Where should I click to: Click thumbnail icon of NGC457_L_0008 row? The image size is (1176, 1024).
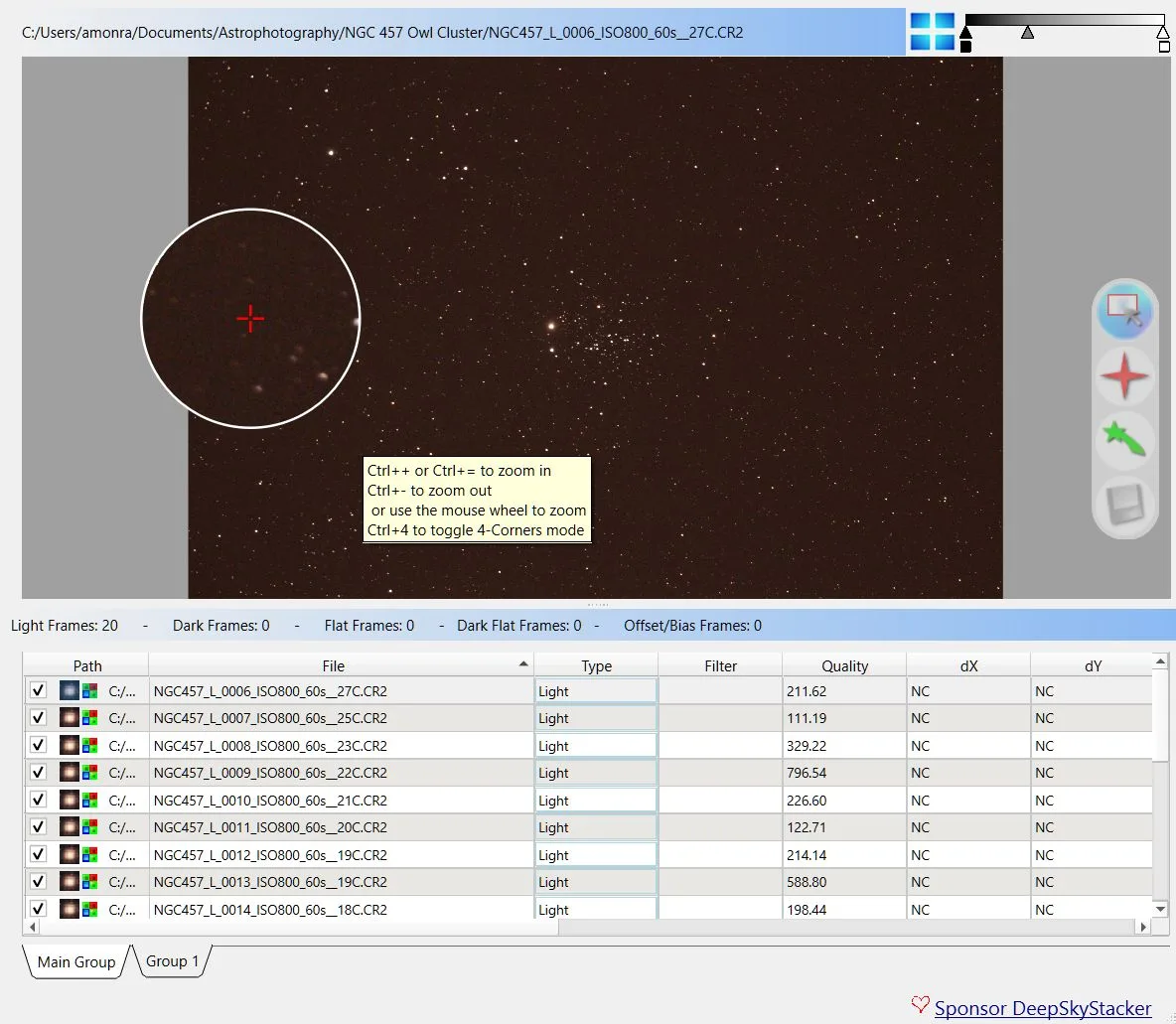69,746
